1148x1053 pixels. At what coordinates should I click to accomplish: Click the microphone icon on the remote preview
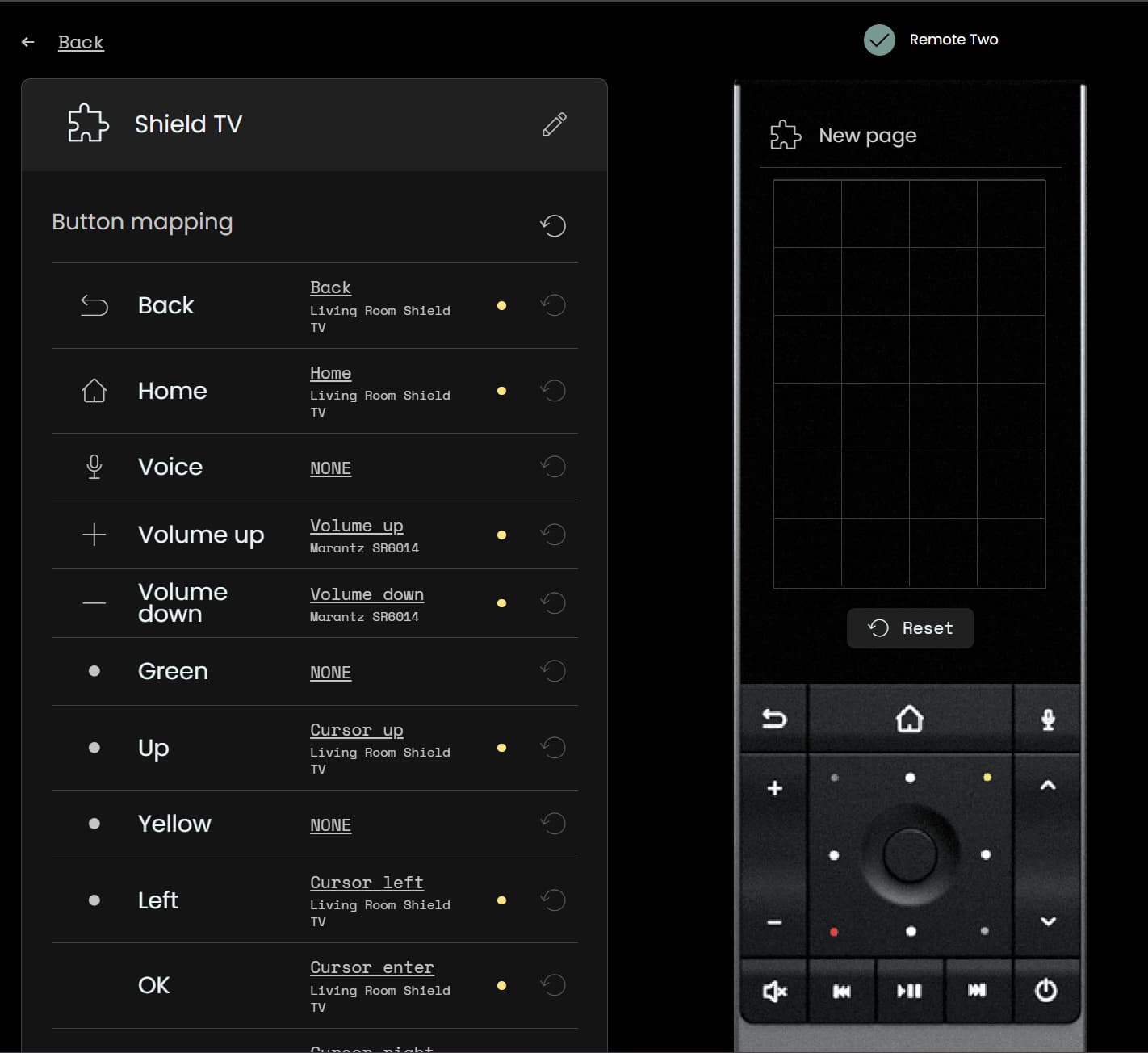pyautogui.click(x=1047, y=717)
